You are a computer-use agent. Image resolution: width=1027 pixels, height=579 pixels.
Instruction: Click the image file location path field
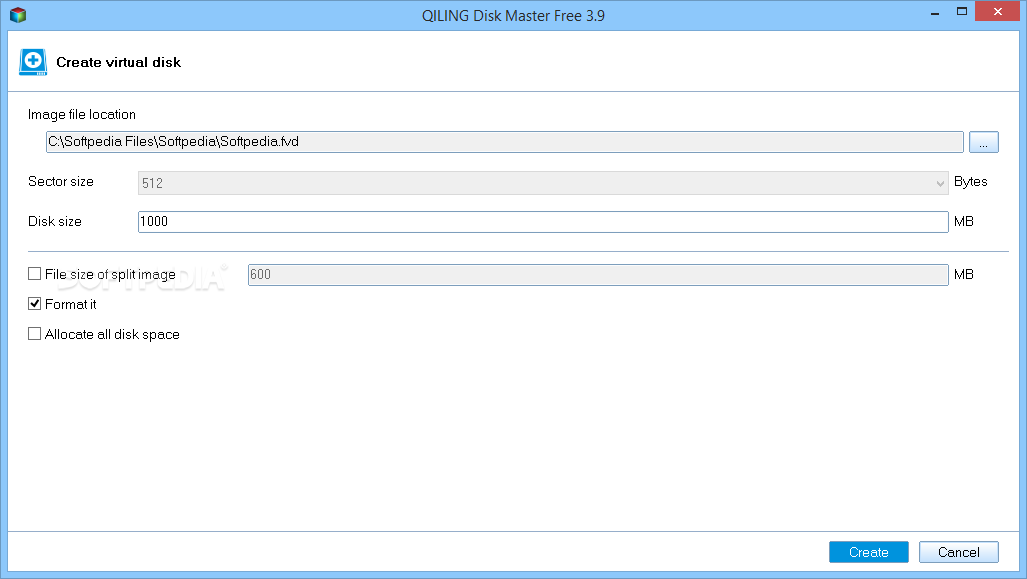[x=504, y=142]
